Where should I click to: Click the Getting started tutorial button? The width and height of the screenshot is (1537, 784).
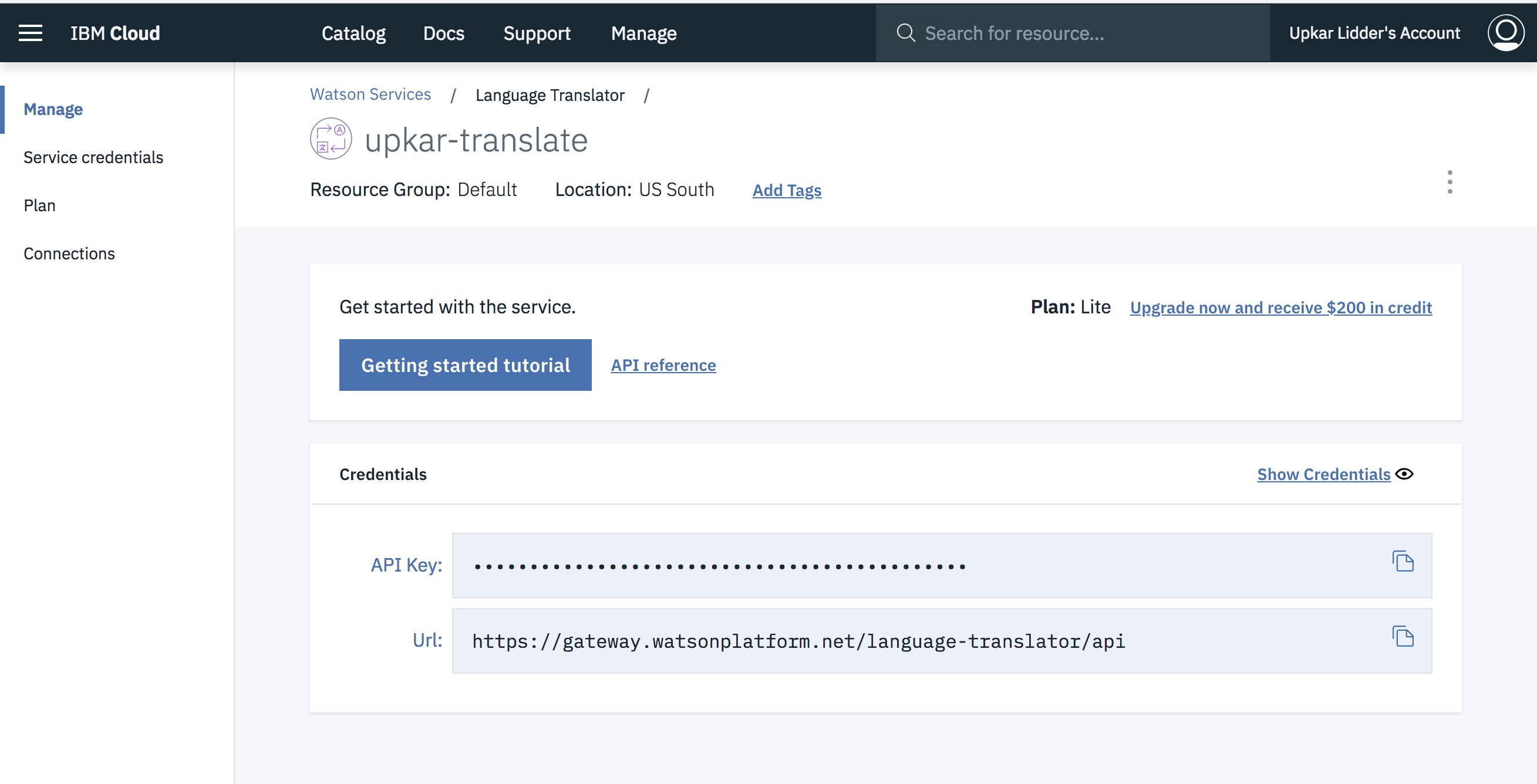pyautogui.click(x=465, y=365)
